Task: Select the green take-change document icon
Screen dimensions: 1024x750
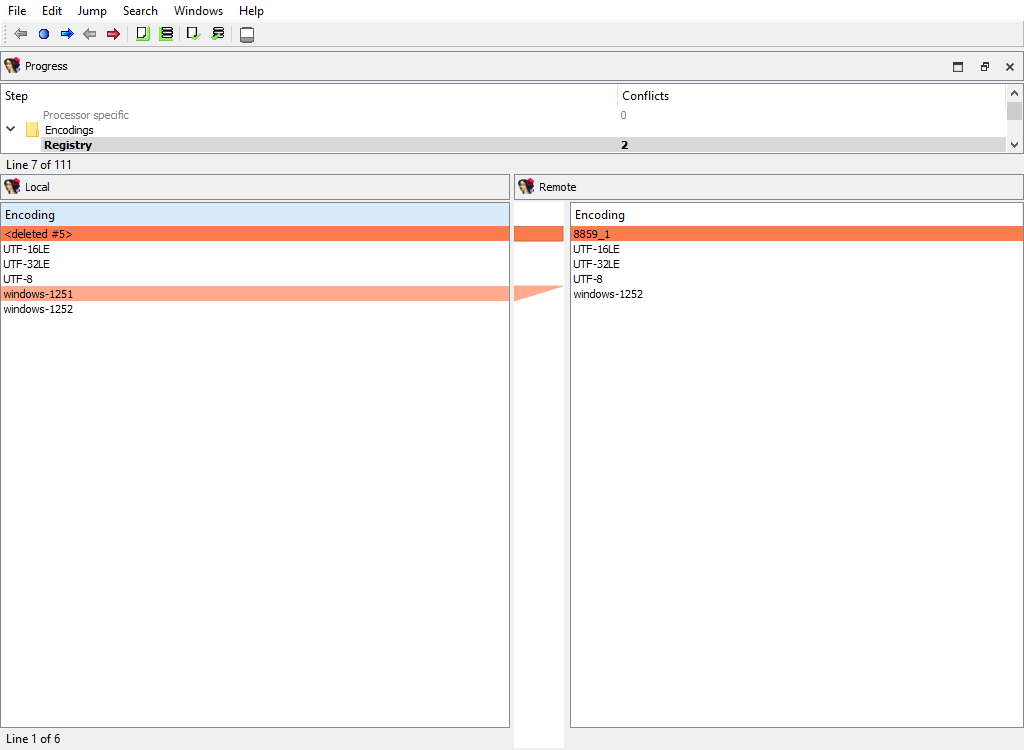Action: [x=142, y=33]
